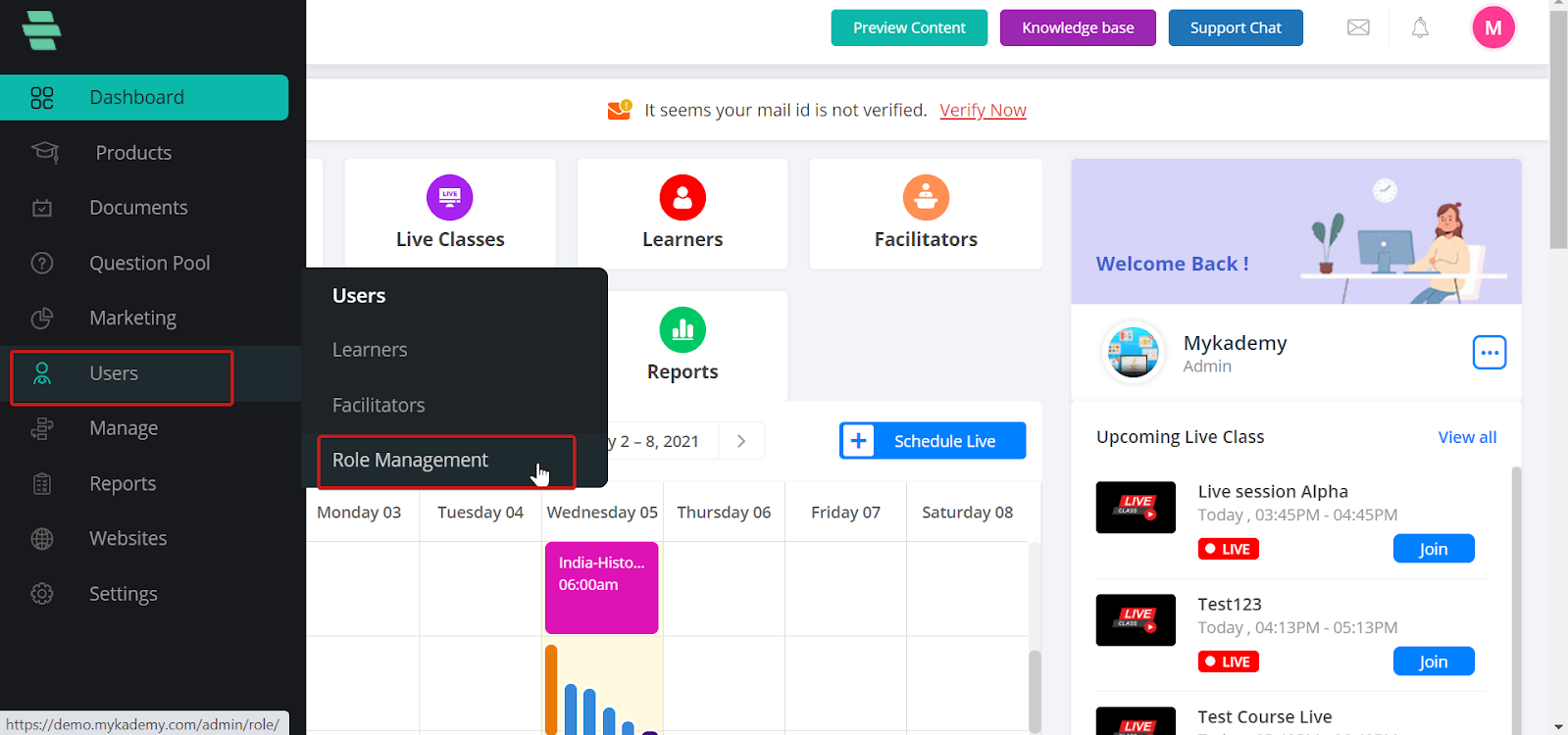This screenshot has width=1568, height=735.
Task: Click the Question Pool help icon
Action: [x=42, y=263]
